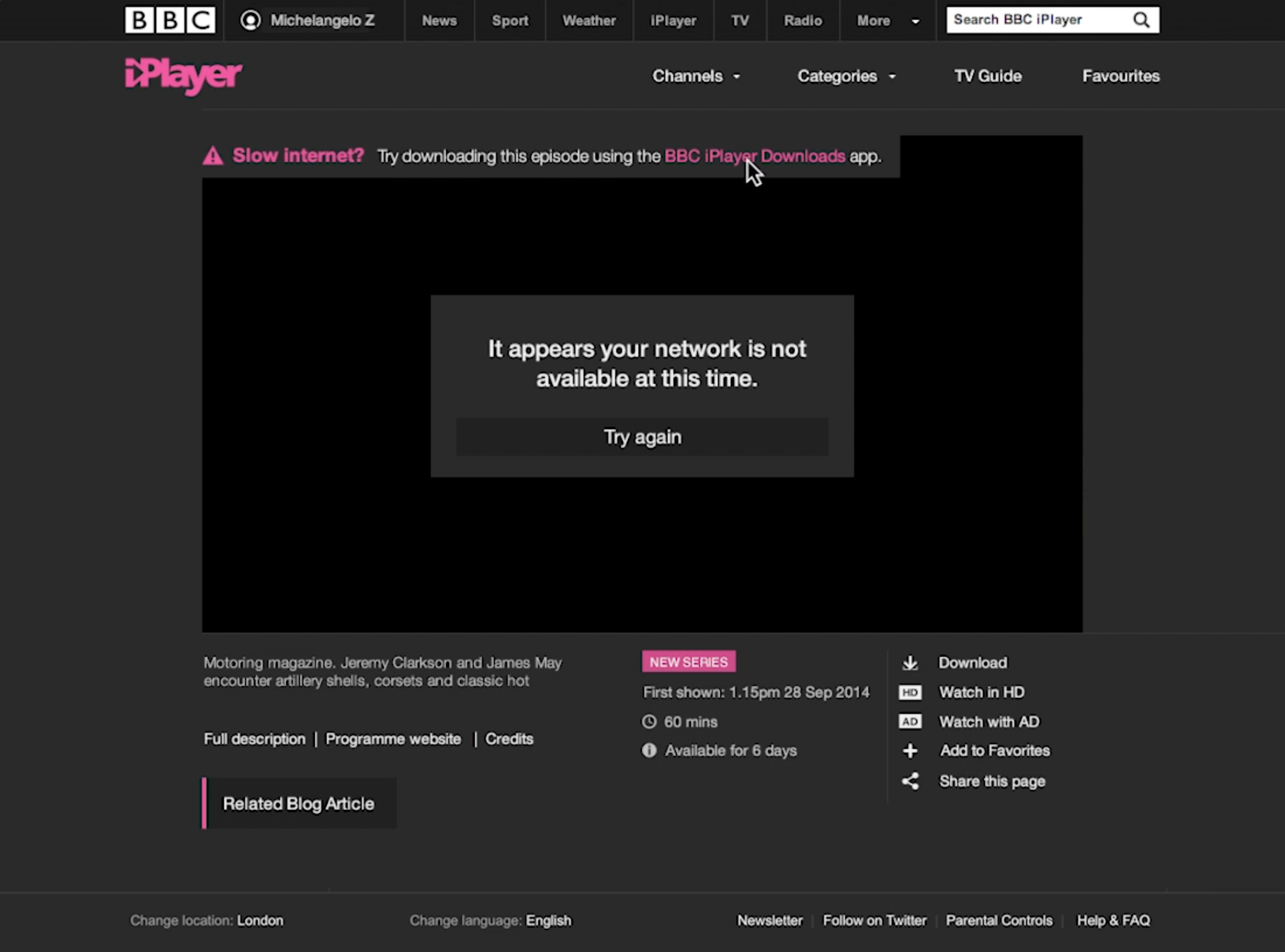The height and width of the screenshot is (952, 1285).
Task: Click the Download arrow icon
Action: click(x=910, y=663)
